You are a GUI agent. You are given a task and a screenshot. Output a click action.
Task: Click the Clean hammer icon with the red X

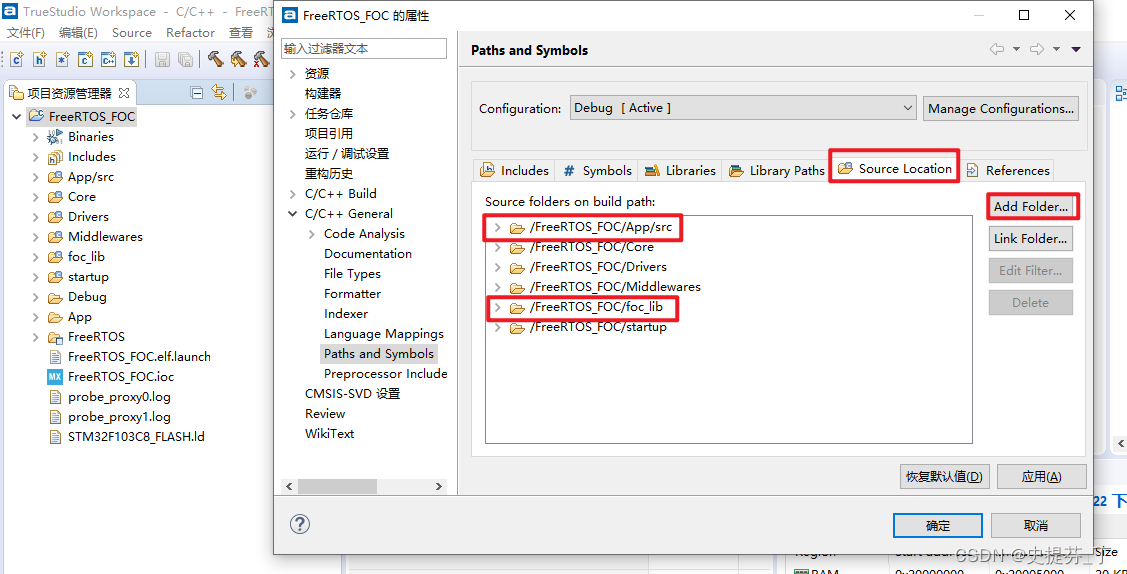(260, 60)
